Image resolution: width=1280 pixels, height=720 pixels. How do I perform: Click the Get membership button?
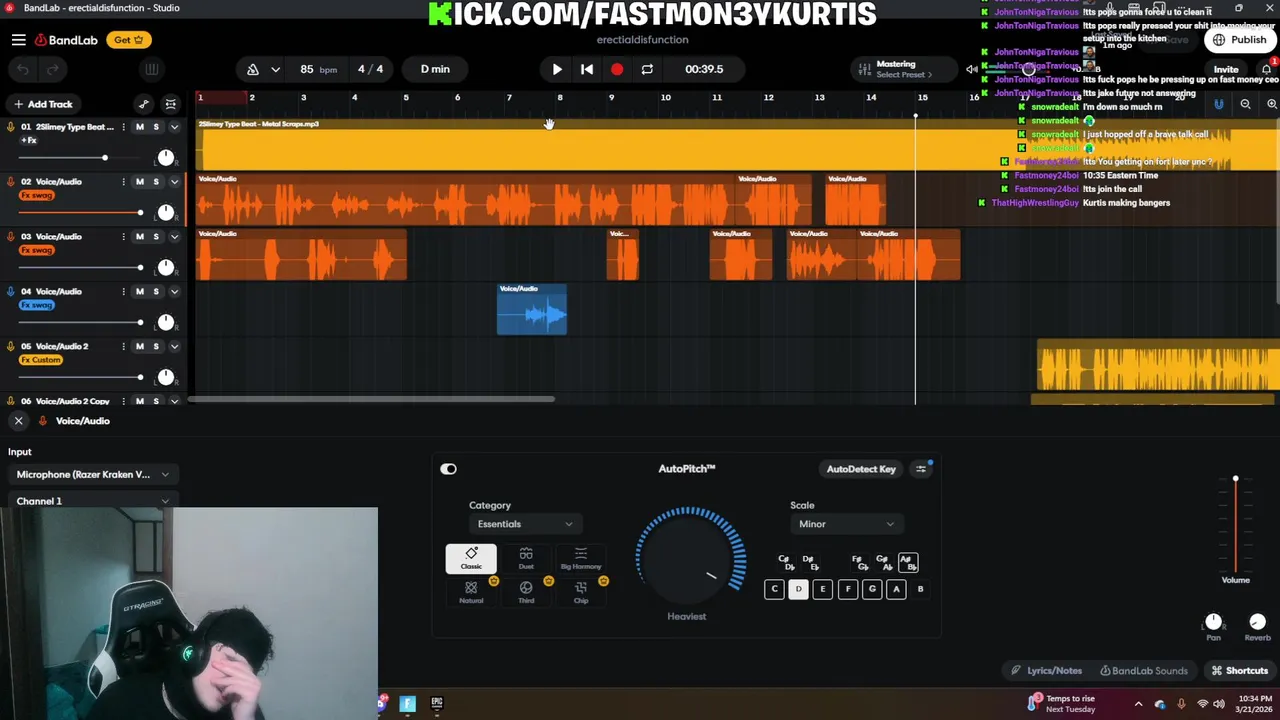129,40
